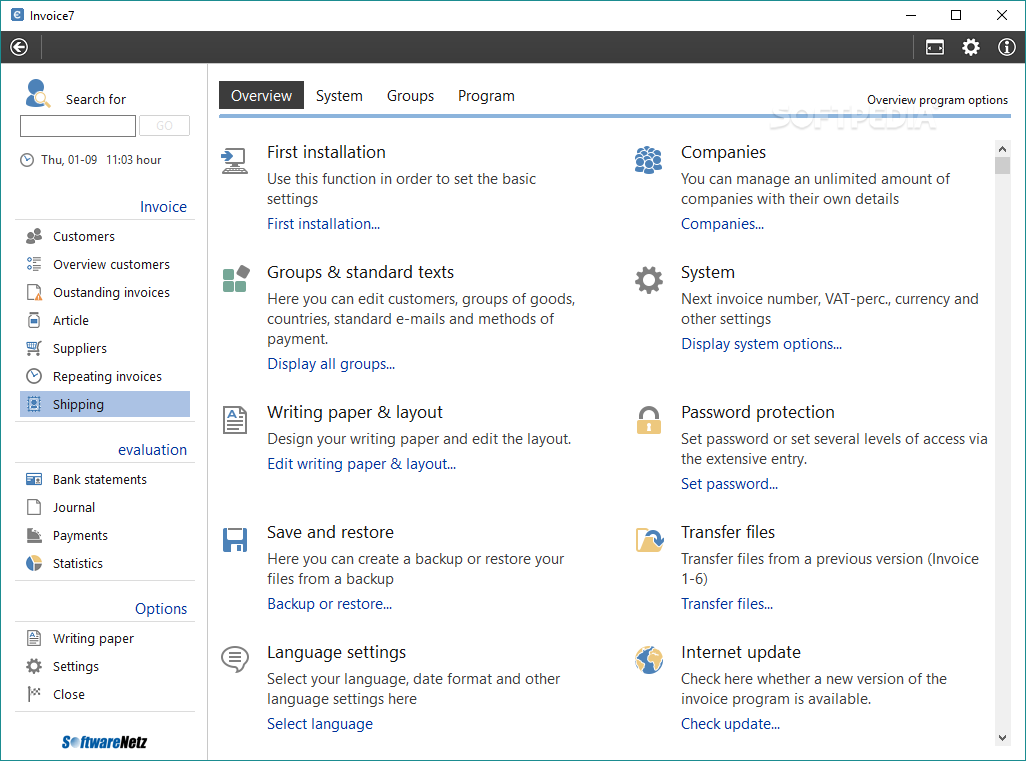Click the Search for input field
The width and height of the screenshot is (1026, 761).
[78, 126]
